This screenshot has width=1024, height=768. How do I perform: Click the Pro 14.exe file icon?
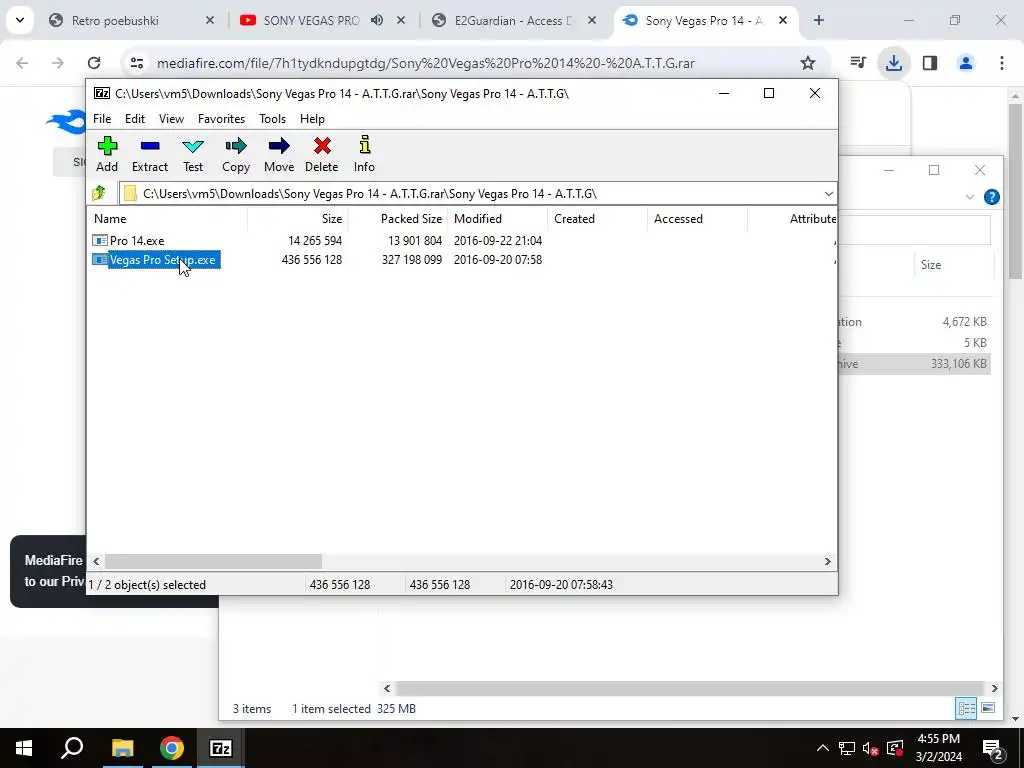pyautogui.click(x=99, y=240)
